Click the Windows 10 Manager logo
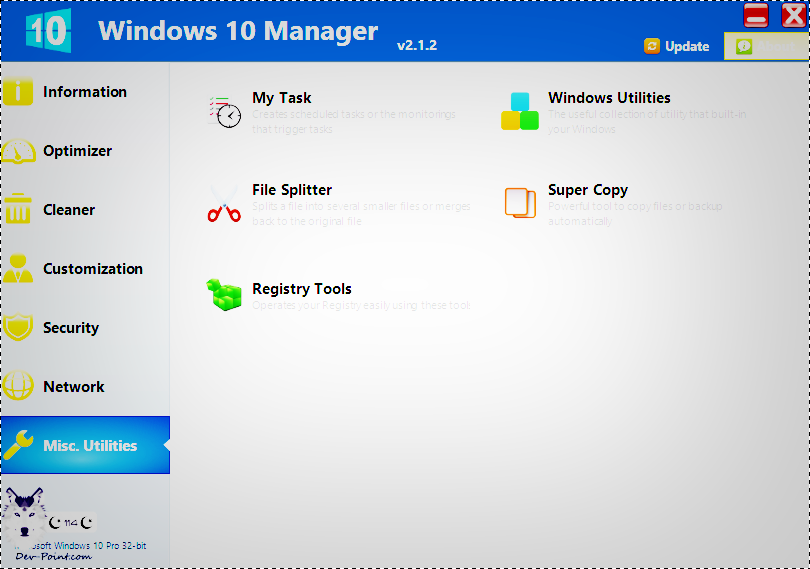This screenshot has height=569, width=810. coord(47,31)
